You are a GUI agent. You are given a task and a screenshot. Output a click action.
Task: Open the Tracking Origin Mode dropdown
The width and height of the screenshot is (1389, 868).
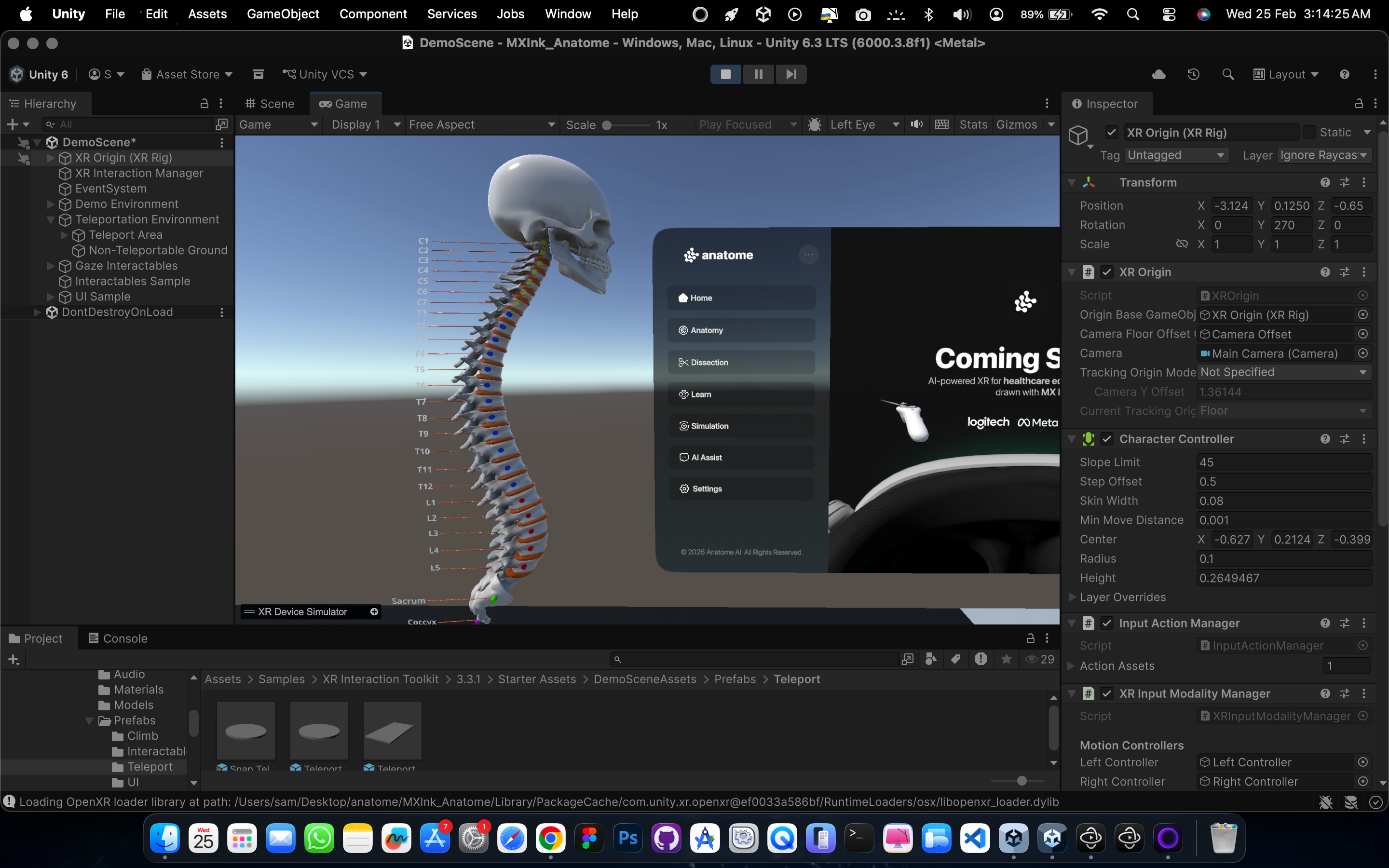click(x=1283, y=372)
